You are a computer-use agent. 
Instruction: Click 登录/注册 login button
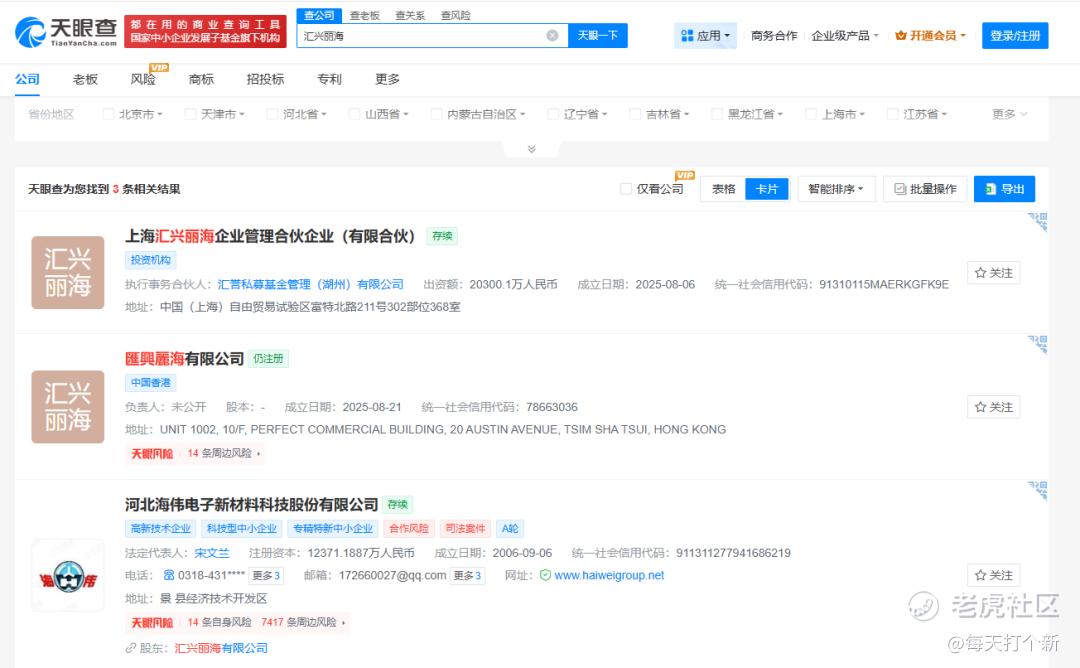pyautogui.click(x=1015, y=36)
